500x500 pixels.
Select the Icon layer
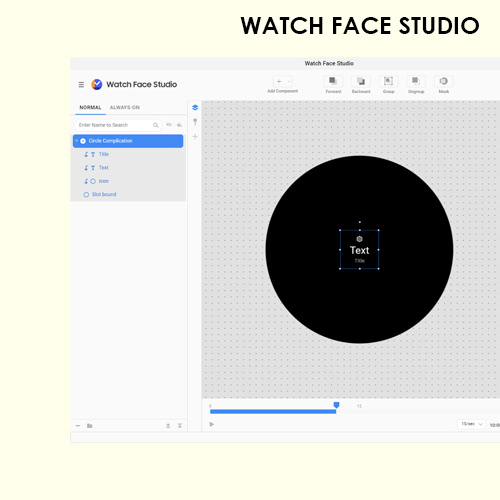[x=128, y=181]
